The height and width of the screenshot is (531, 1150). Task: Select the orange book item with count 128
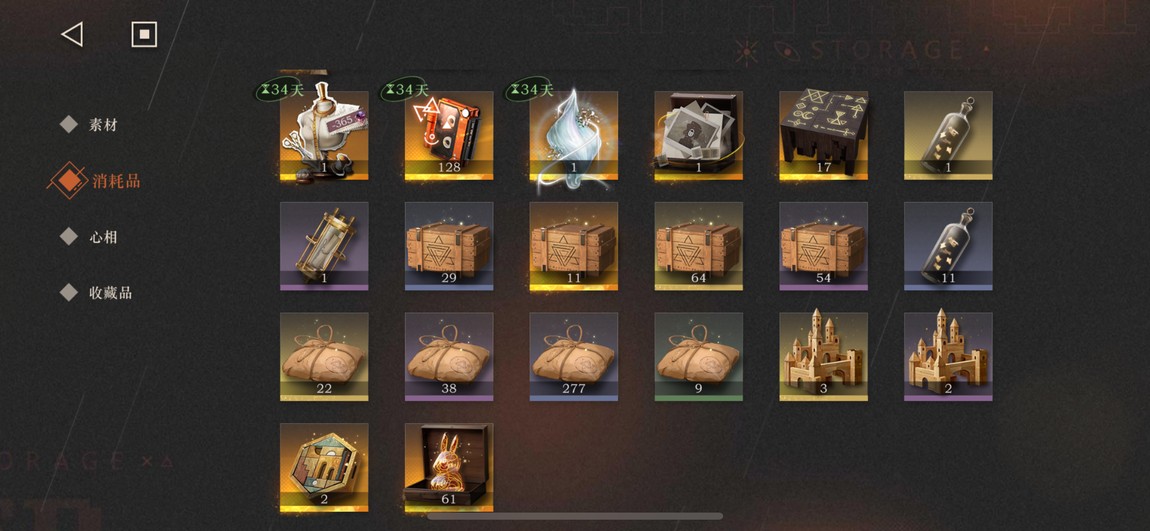449,136
